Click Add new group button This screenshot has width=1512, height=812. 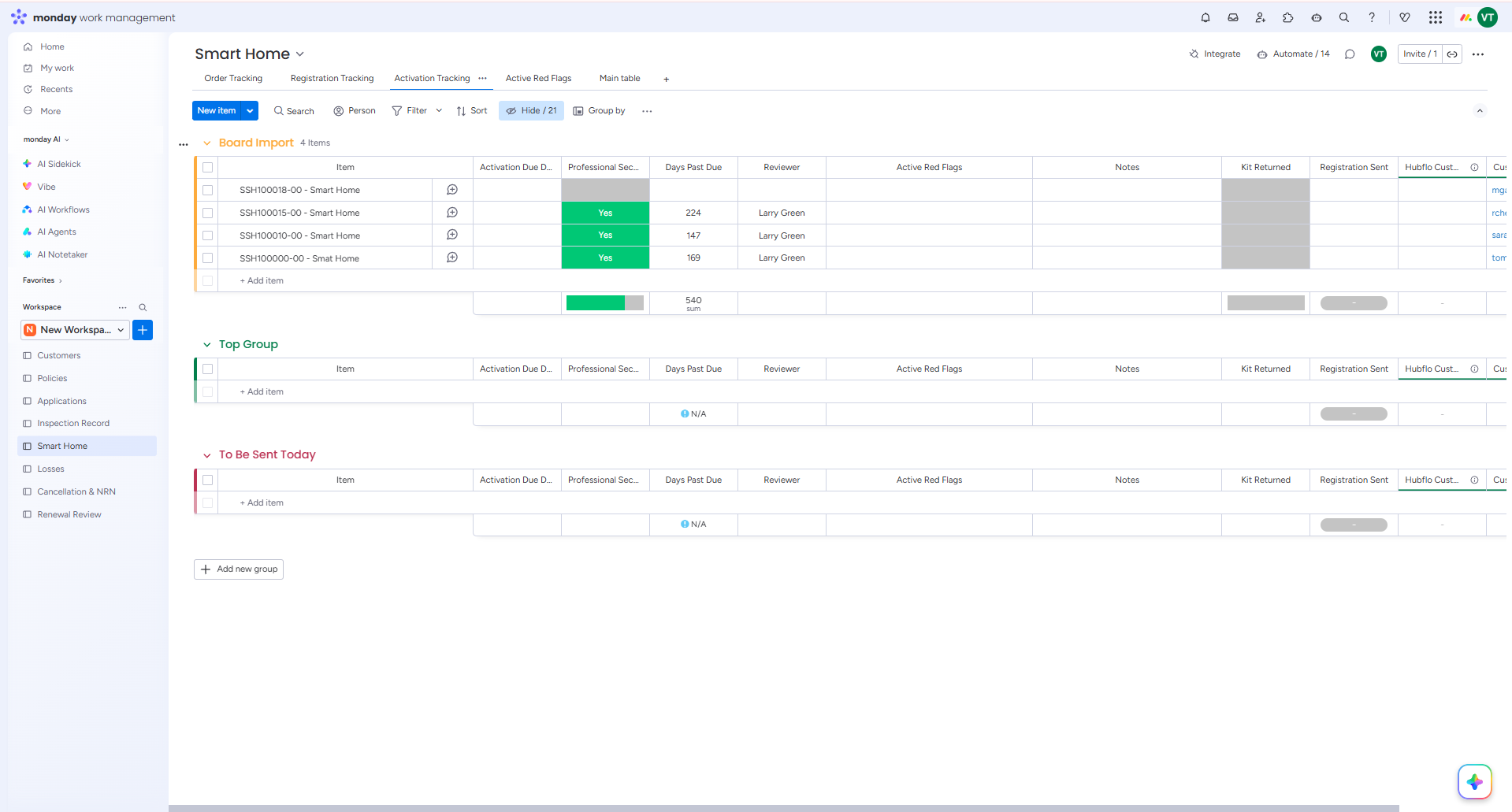coord(239,569)
